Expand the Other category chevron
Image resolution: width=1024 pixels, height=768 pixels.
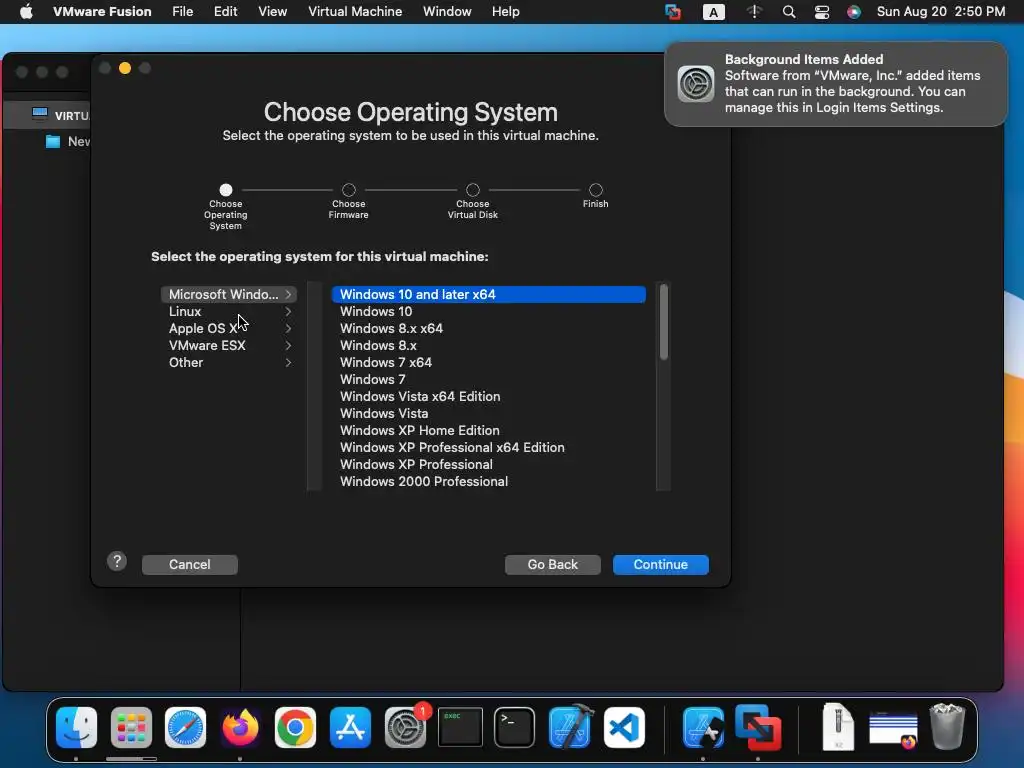pyautogui.click(x=288, y=362)
